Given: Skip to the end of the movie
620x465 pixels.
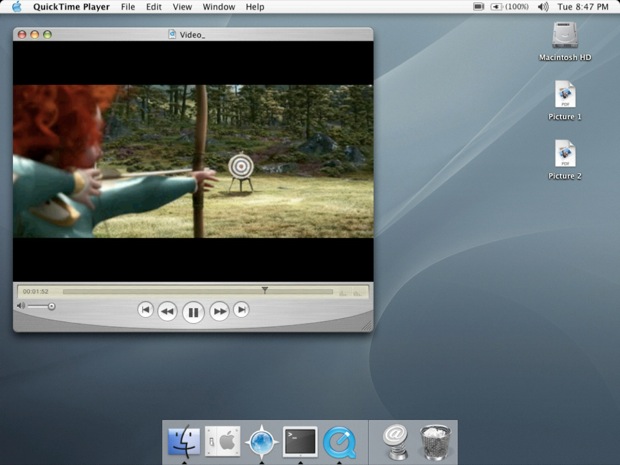Looking at the screenshot, I should tap(241, 310).
